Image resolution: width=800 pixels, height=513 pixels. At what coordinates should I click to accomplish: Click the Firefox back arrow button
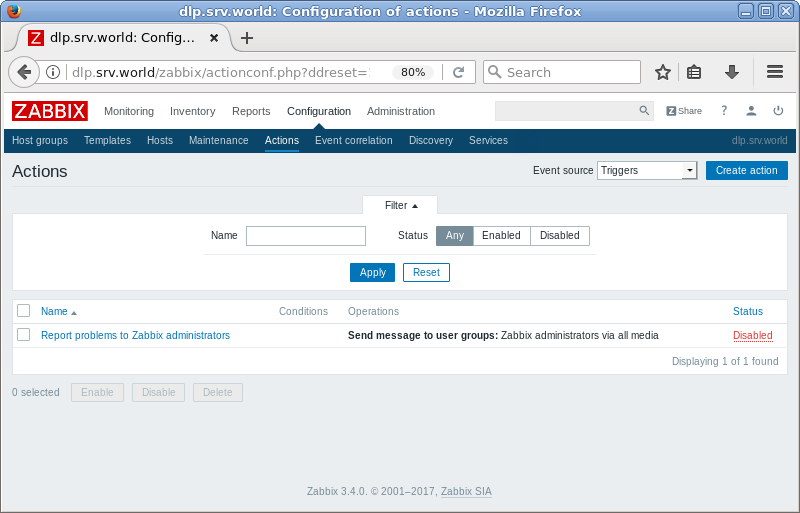point(23,72)
